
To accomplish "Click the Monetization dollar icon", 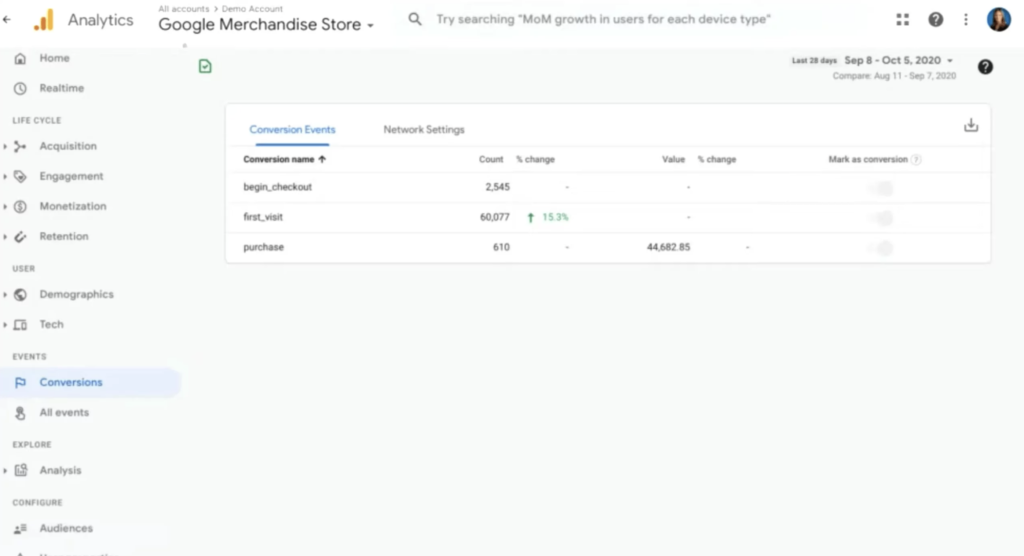I will (20, 206).
